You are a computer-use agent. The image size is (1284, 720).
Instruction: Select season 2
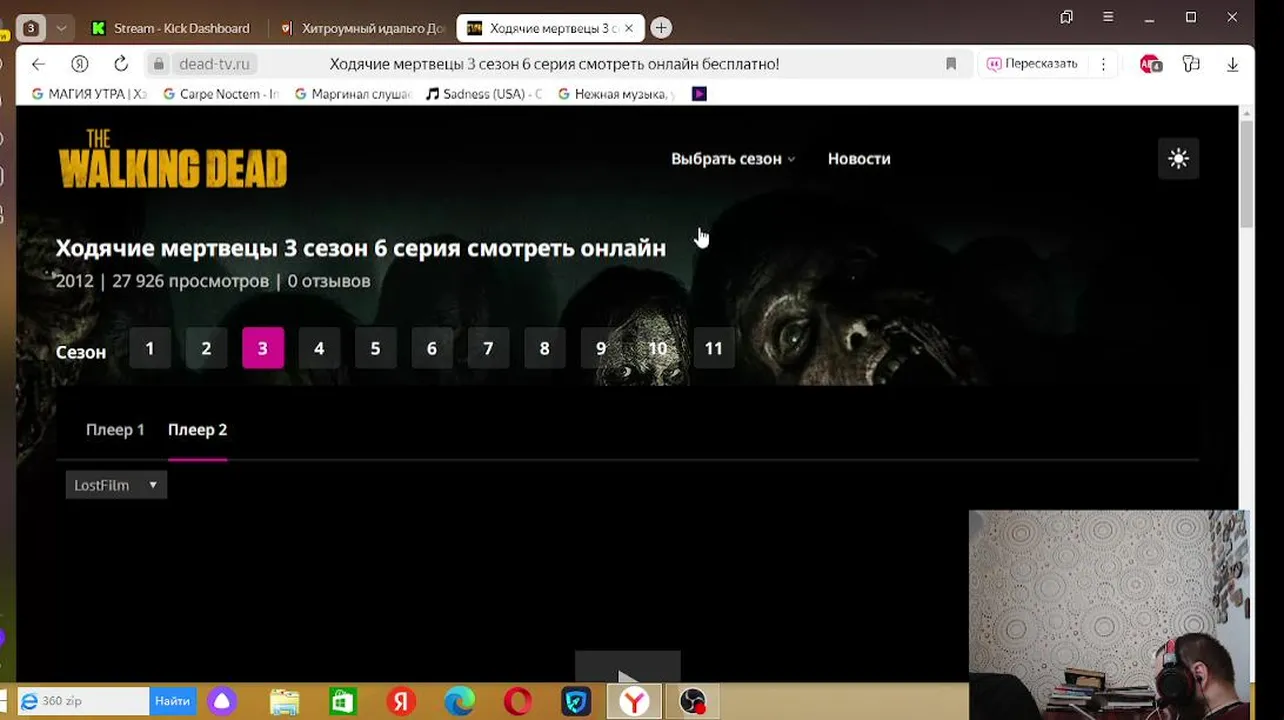206,348
